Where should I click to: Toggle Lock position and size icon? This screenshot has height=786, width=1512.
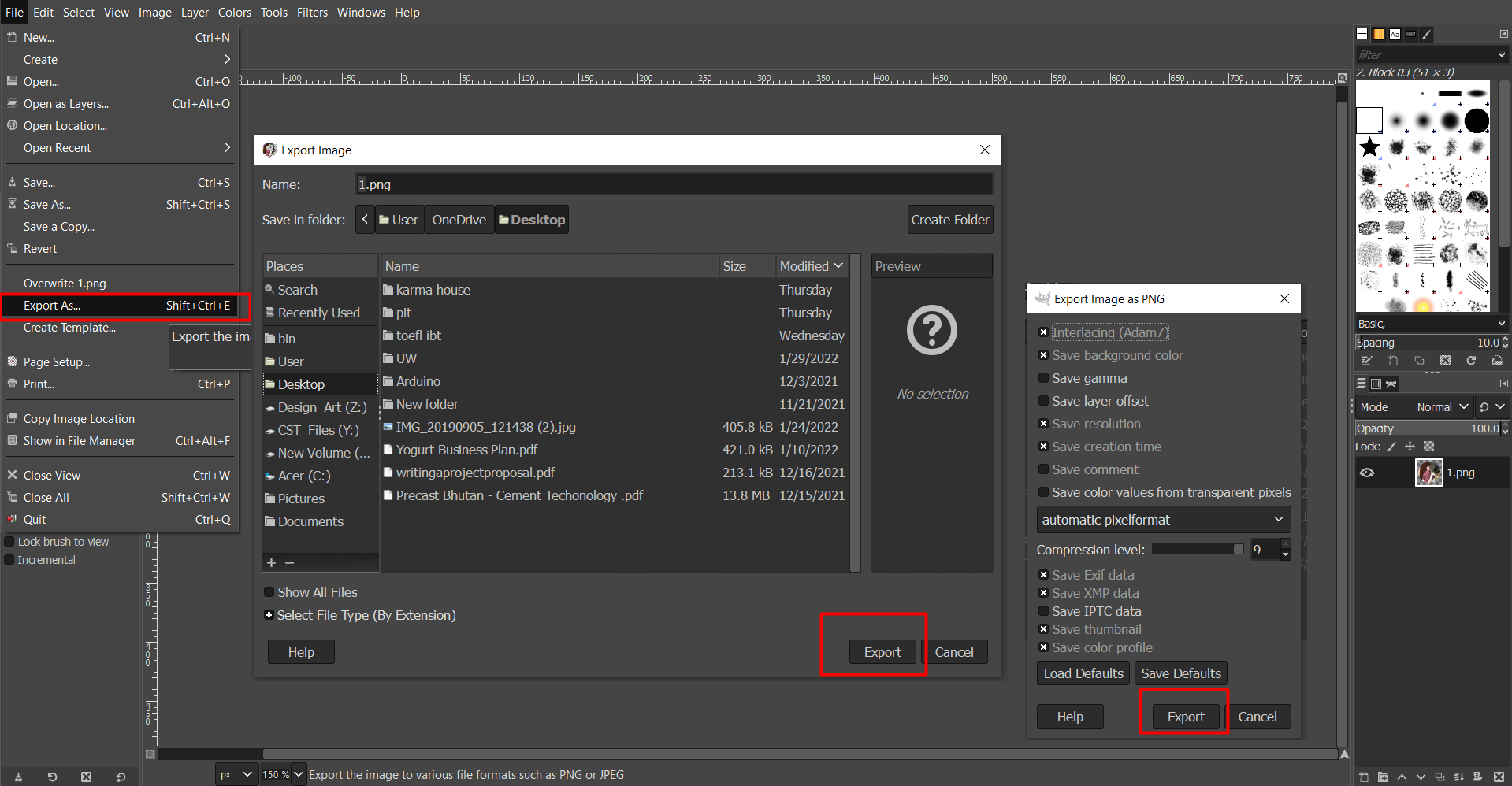(1410, 447)
